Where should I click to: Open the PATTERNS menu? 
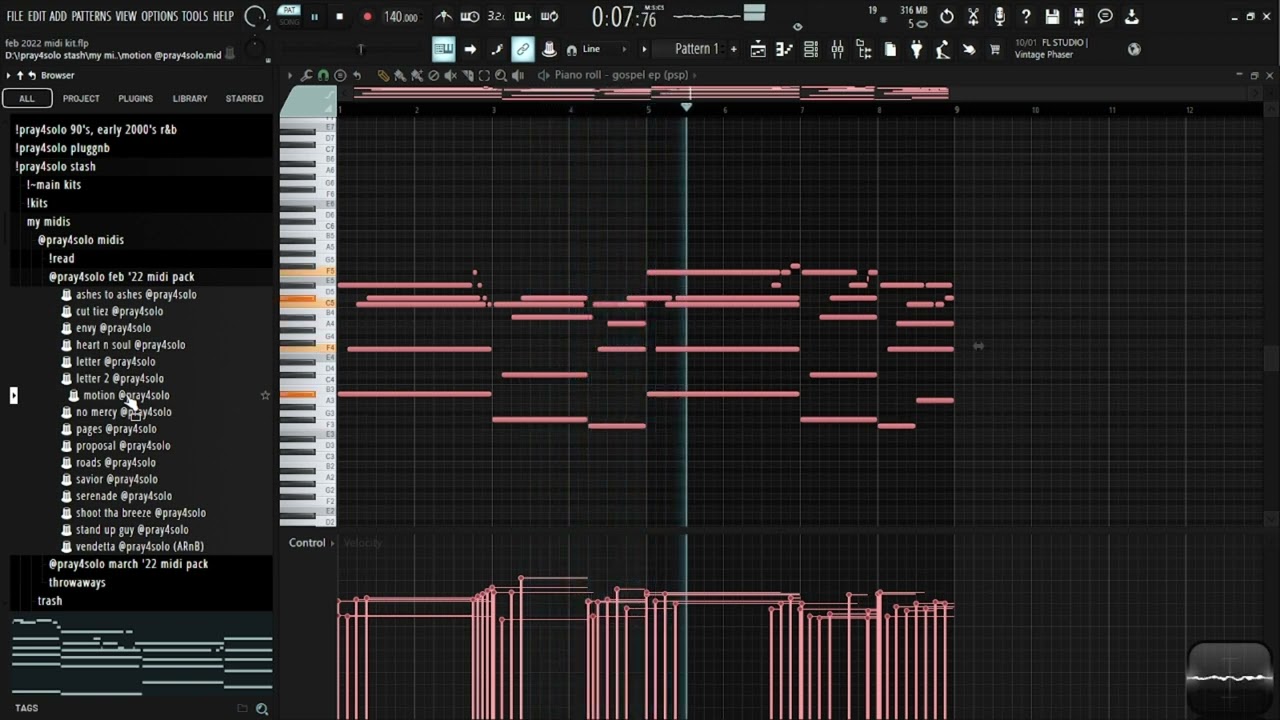click(91, 17)
